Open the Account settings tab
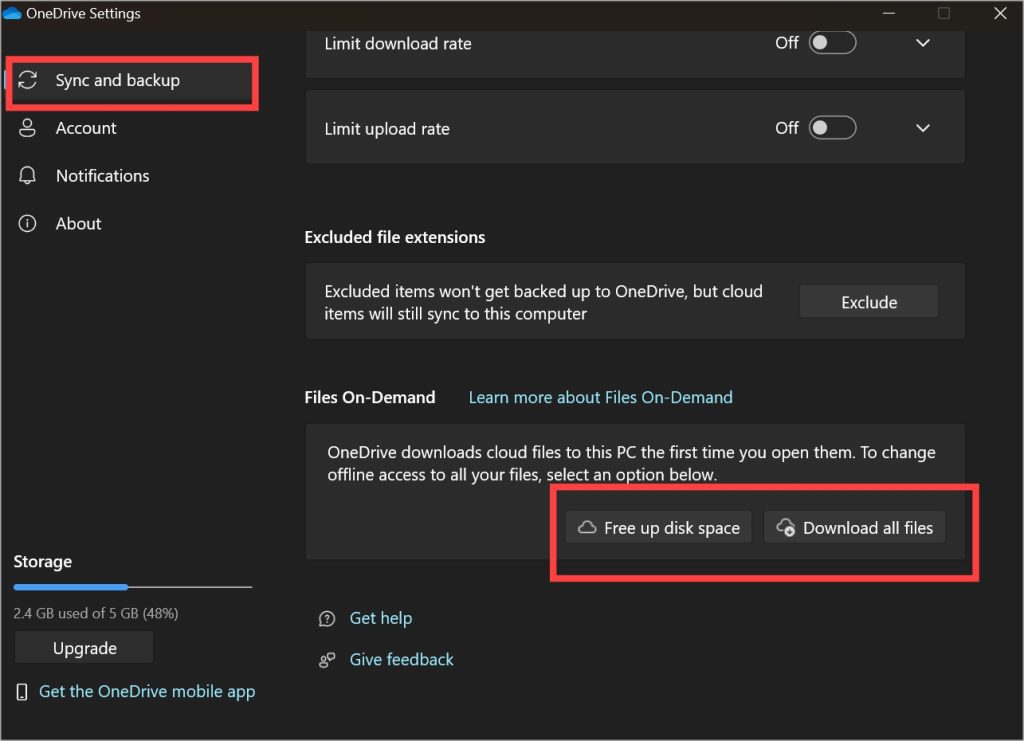Viewport: 1024px width, 741px height. click(x=86, y=128)
